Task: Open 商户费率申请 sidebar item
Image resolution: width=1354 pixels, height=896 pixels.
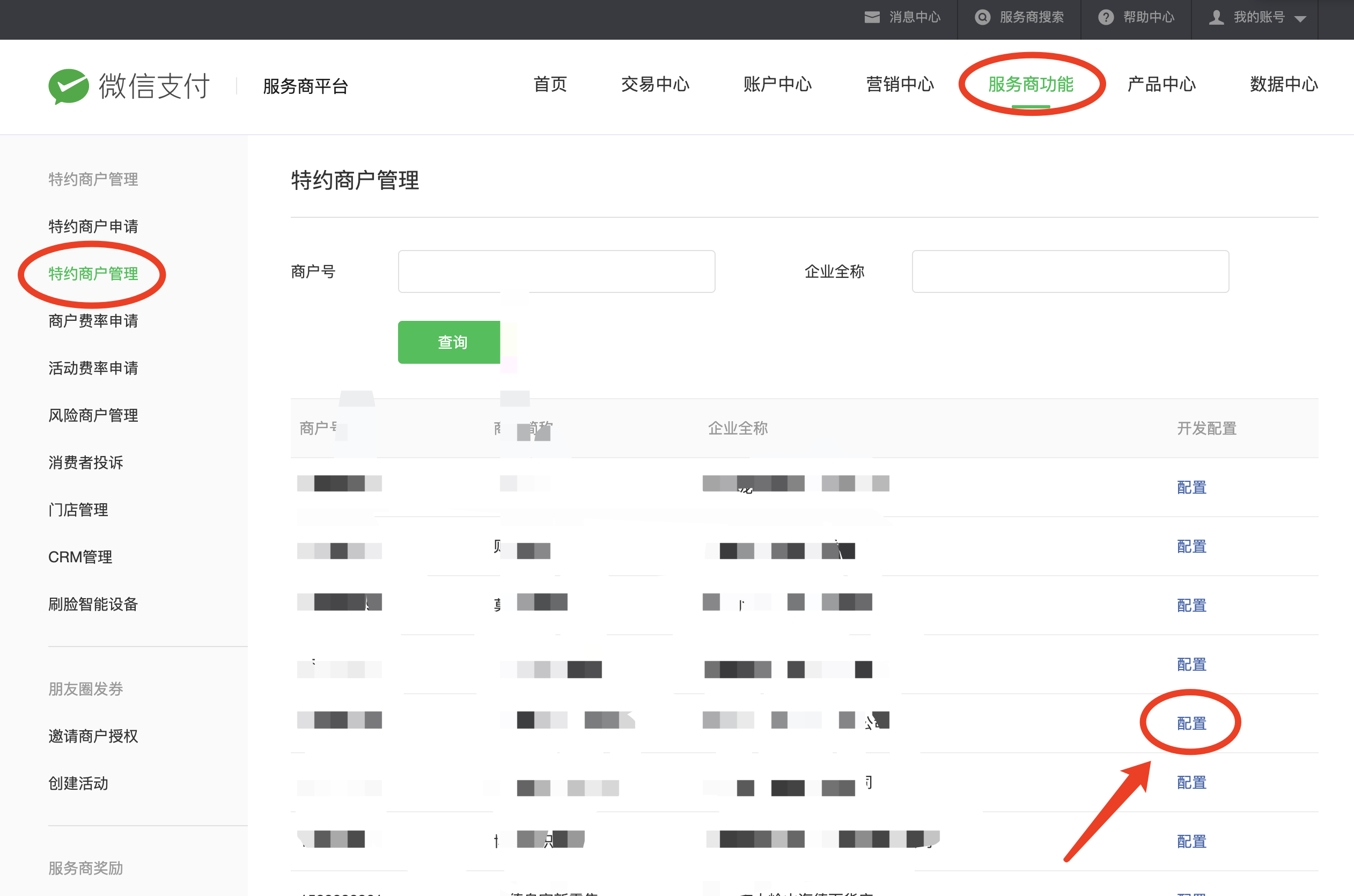Action: [93, 321]
